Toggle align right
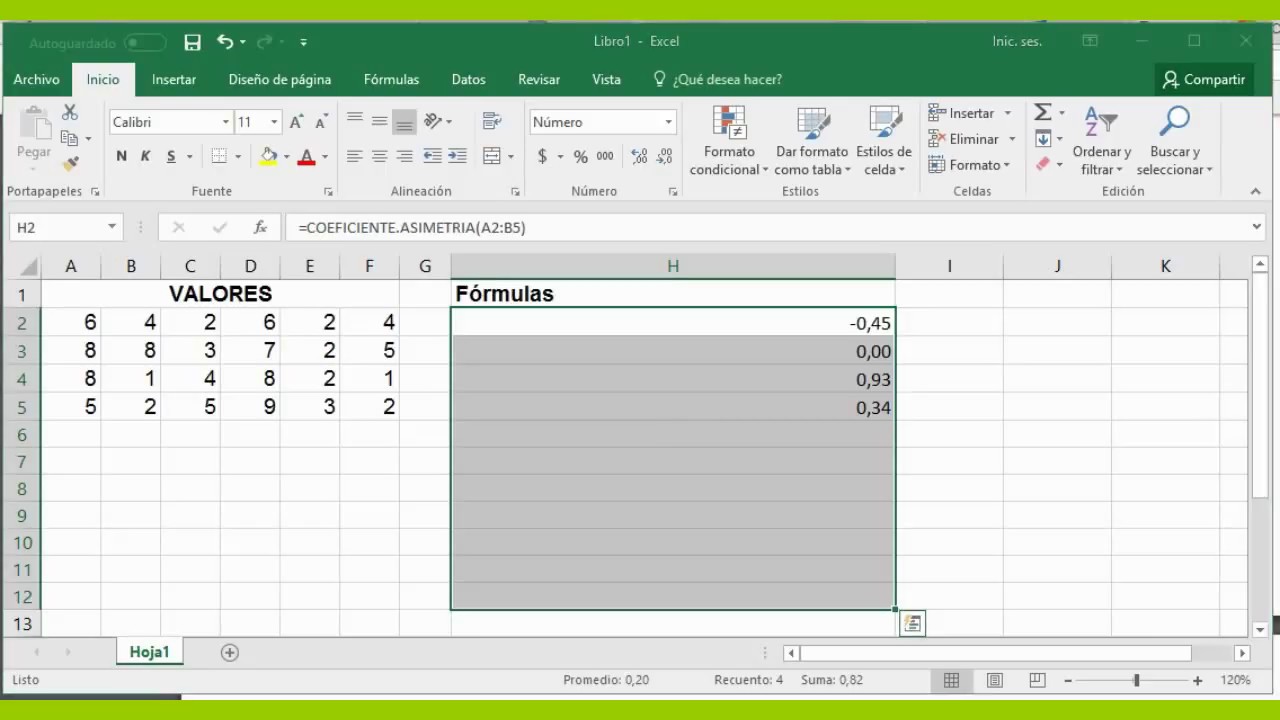The height and width of the screenshot is (720, 1280). coord(404,156)
